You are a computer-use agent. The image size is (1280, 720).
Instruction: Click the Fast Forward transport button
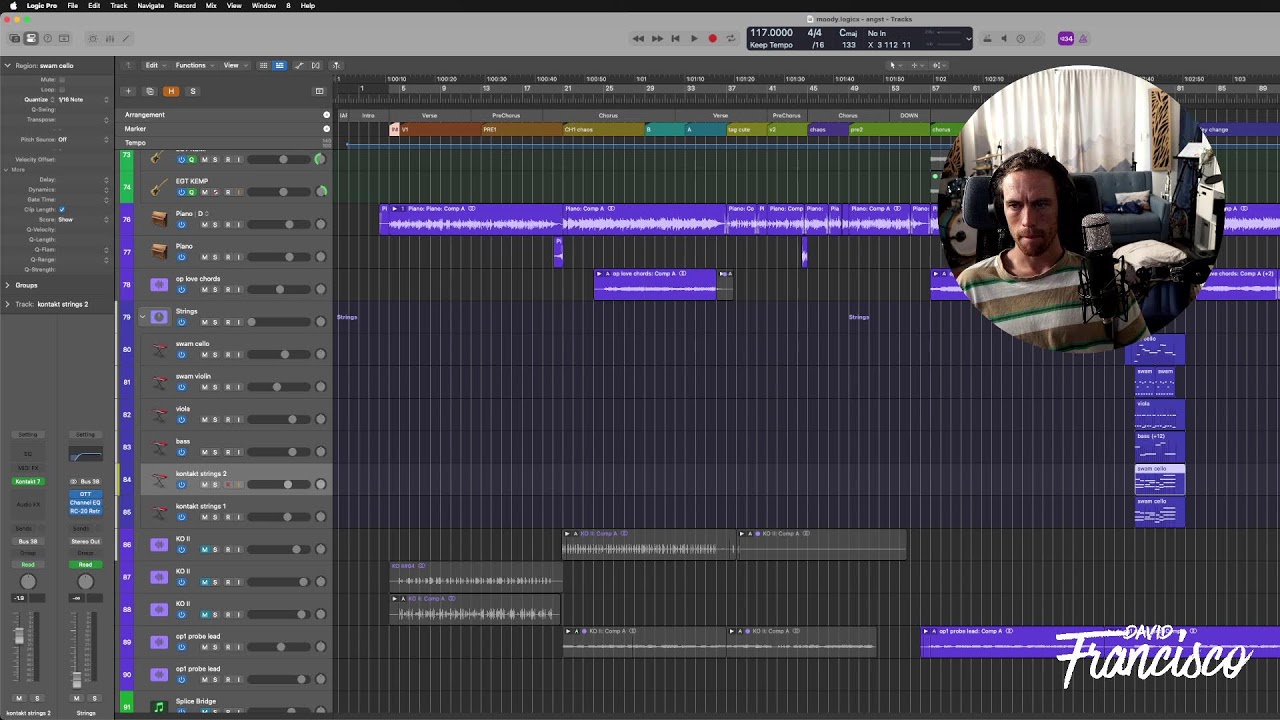657,39
